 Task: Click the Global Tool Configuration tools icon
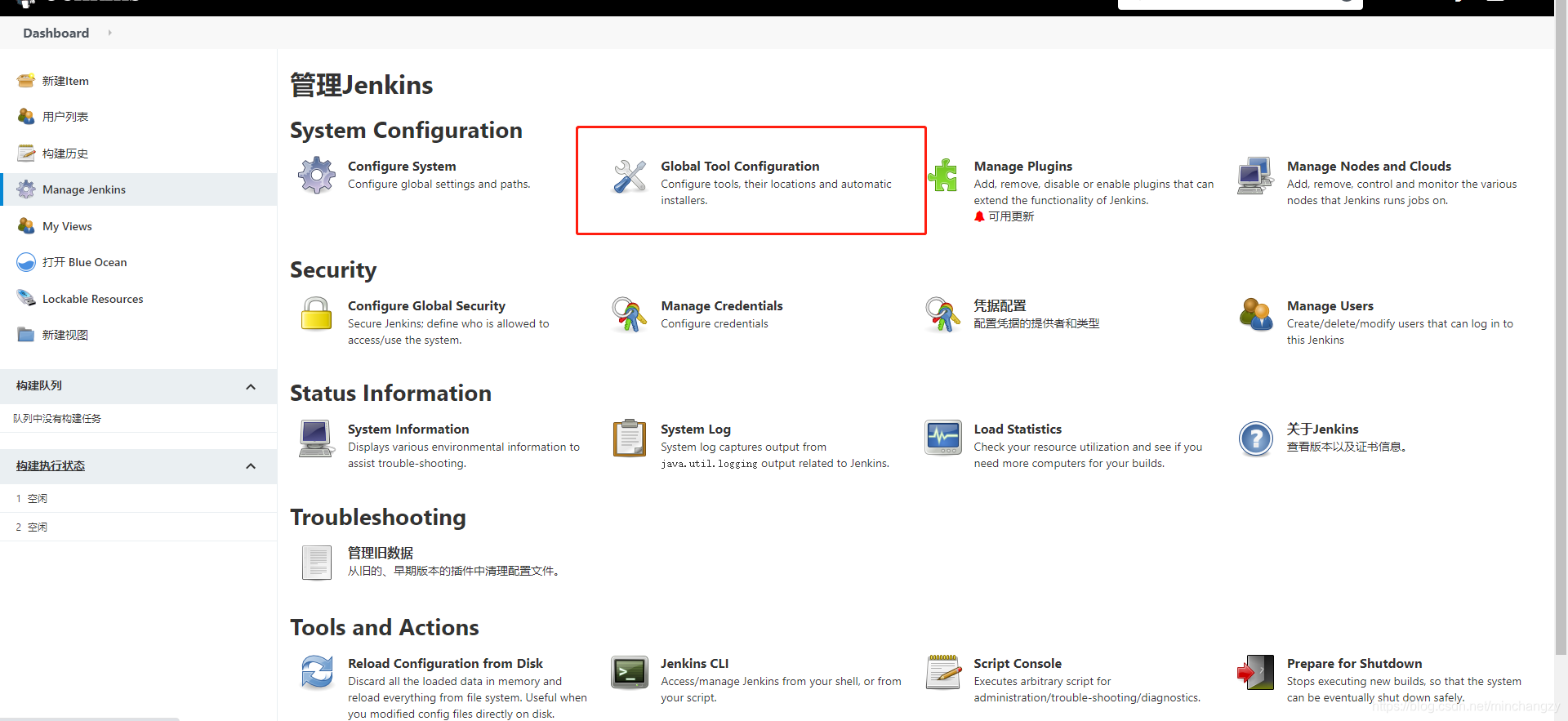[x=630, y=176]
